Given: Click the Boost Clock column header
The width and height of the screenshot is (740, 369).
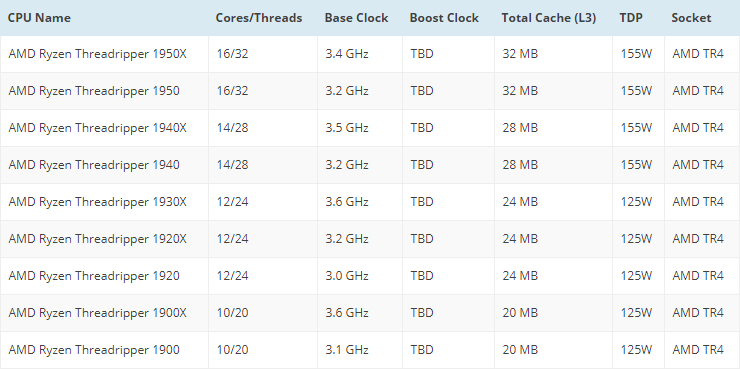Looking at the screenshot, I should (x=444, y=18).
